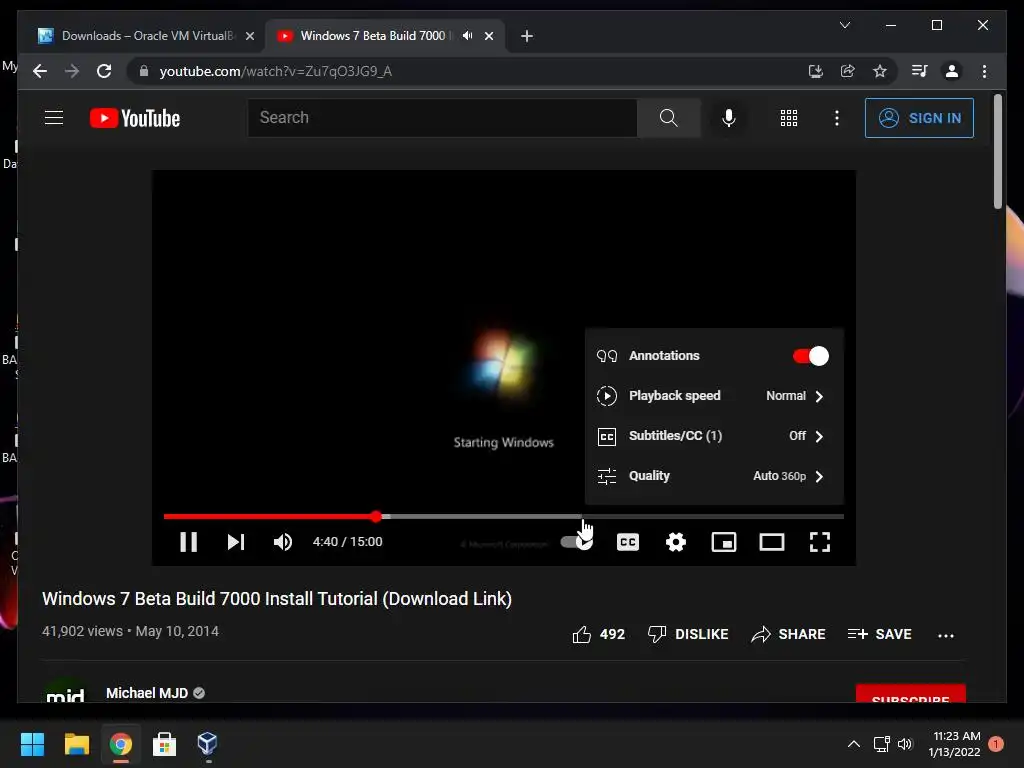The image size is (1024, 768).
Task: Show hidden system tray icons
Action: (x=853, y=744)
